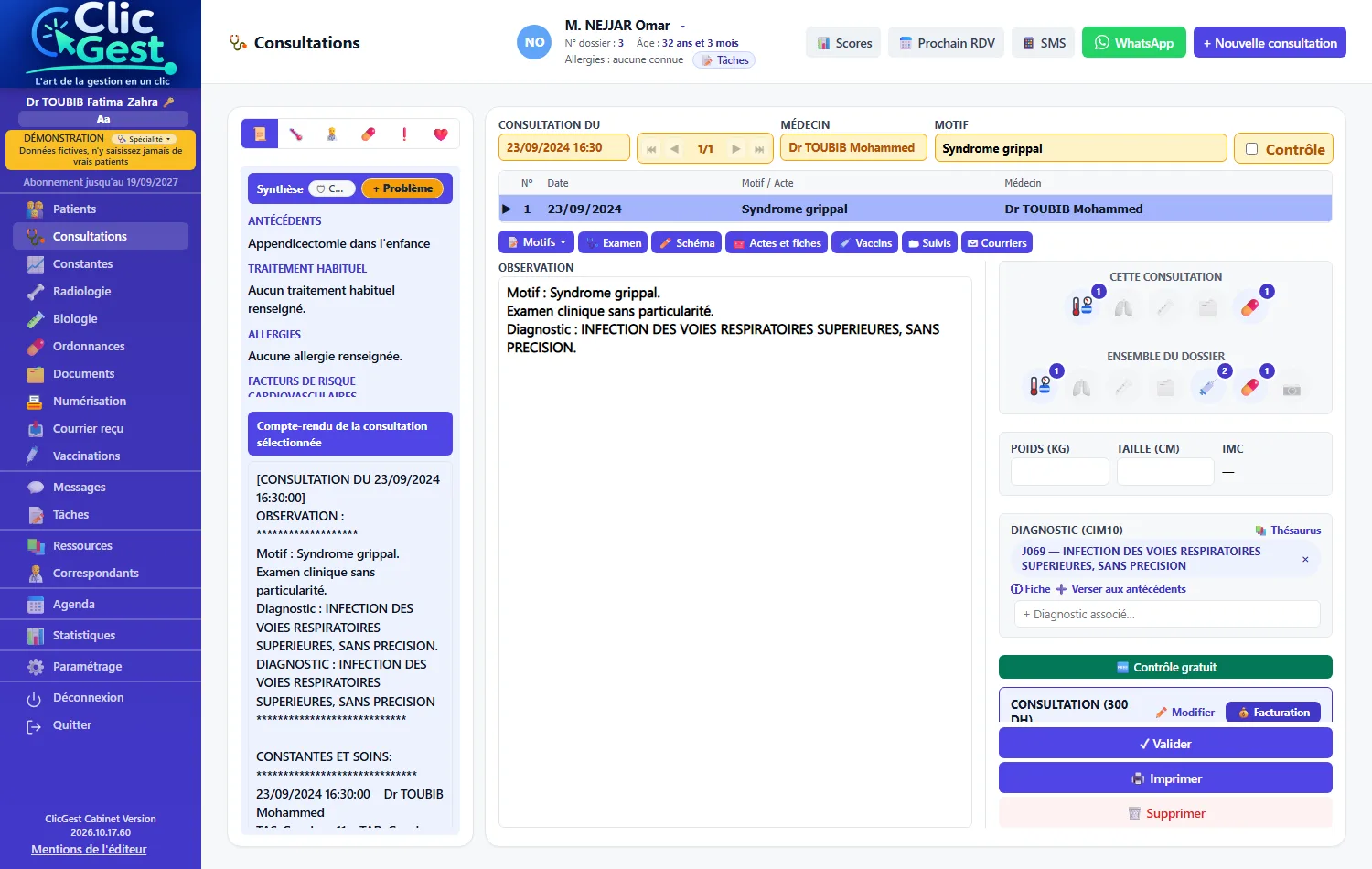The width and height of the screenshot is (1372, 869).
Task: Open Numérisation in the sidebar
Action: [x=101, y=401]
